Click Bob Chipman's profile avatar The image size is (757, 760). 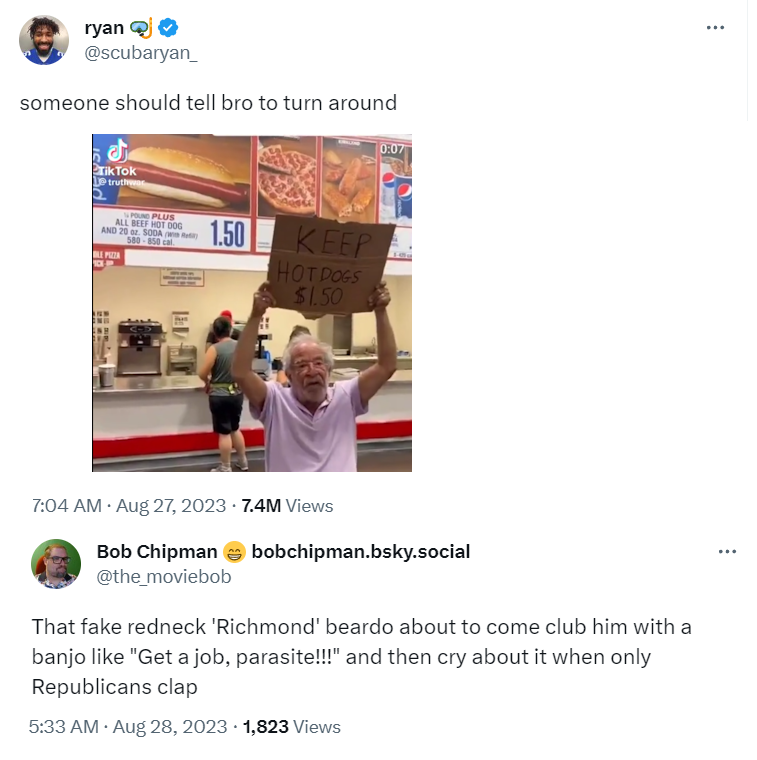coord(55,564)
